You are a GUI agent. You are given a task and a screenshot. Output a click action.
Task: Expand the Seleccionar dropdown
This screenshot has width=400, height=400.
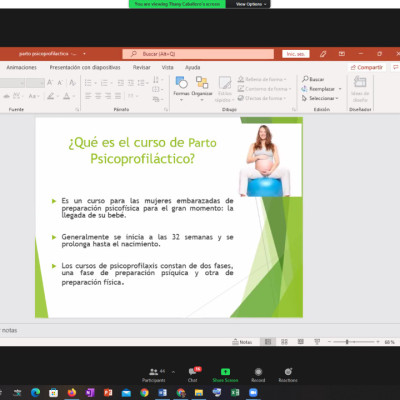(x=320, y=98)
